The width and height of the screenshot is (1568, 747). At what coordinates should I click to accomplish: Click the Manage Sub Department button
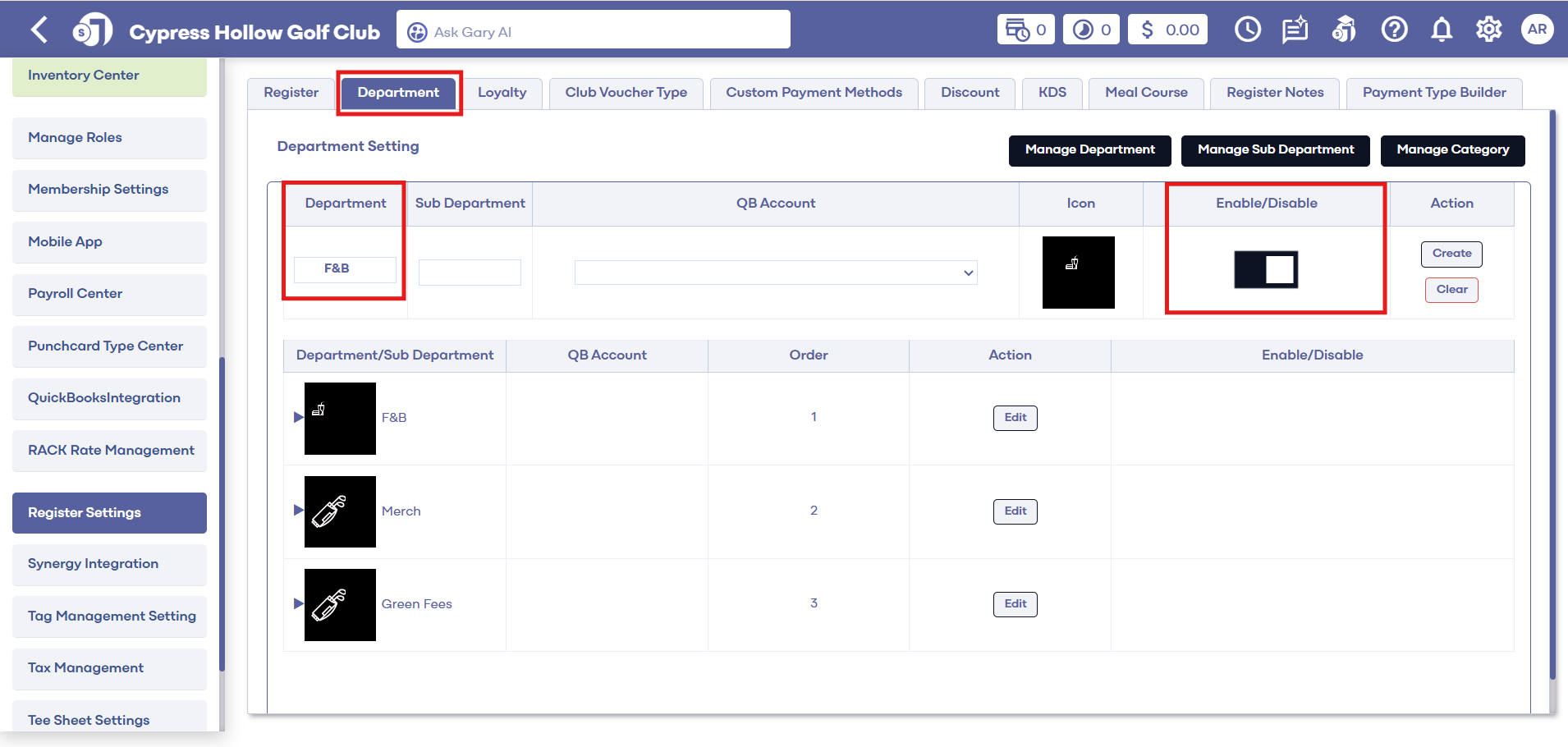pos(1275,150)
